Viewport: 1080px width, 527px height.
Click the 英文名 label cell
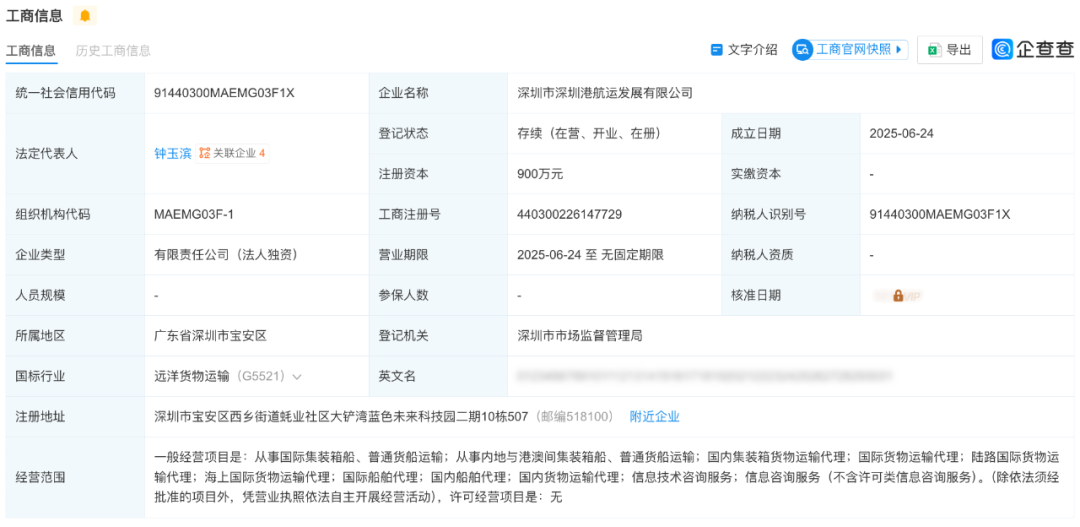(x=438, y=376)
